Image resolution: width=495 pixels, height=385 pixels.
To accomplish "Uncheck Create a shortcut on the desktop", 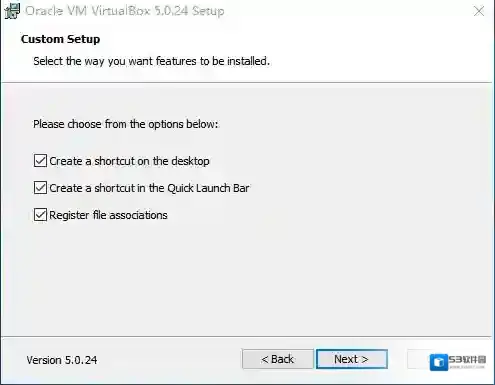I will (x=40, y=161).
